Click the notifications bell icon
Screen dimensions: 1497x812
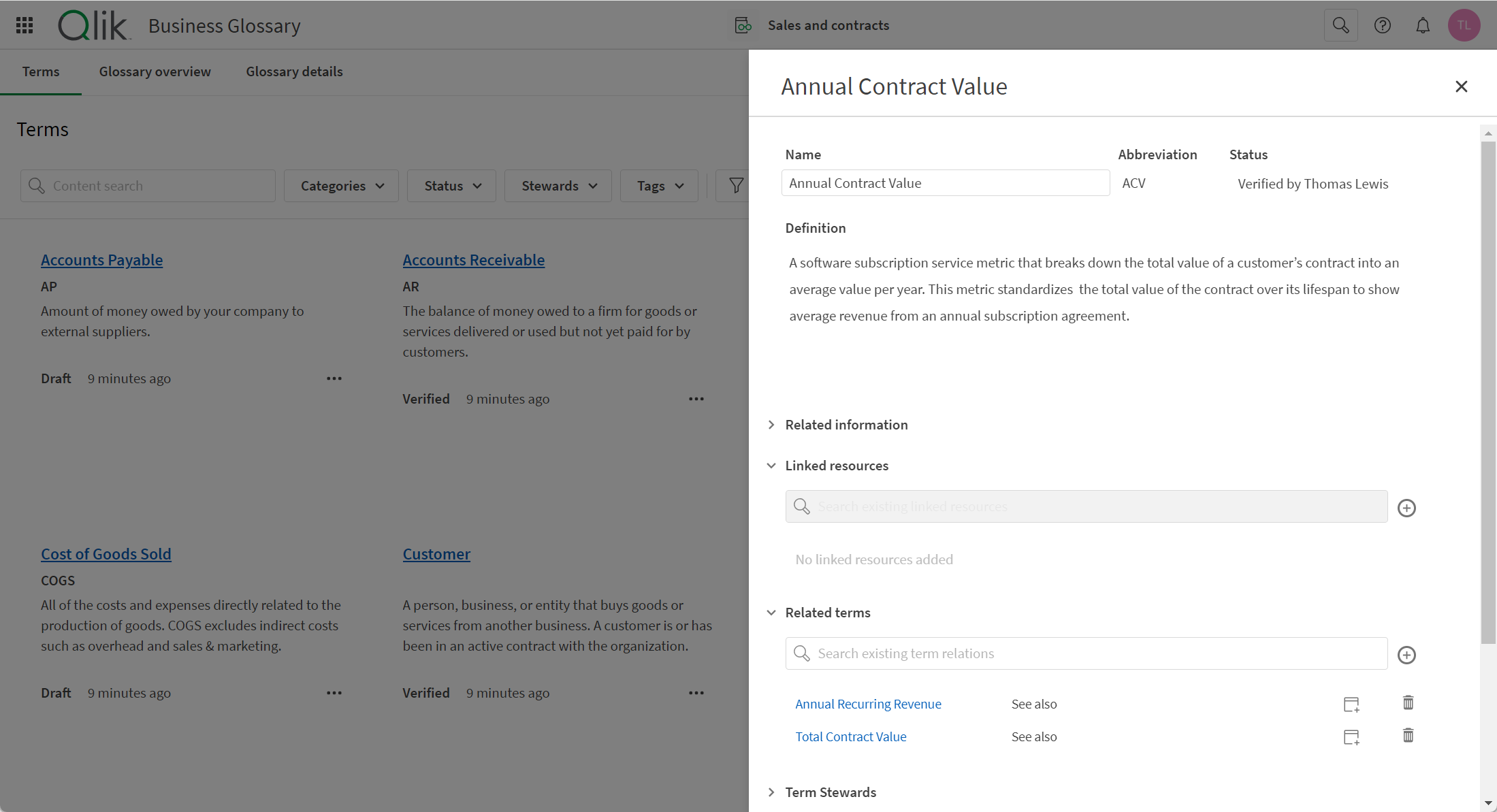pyautogui.click(x=1422, y=25)
